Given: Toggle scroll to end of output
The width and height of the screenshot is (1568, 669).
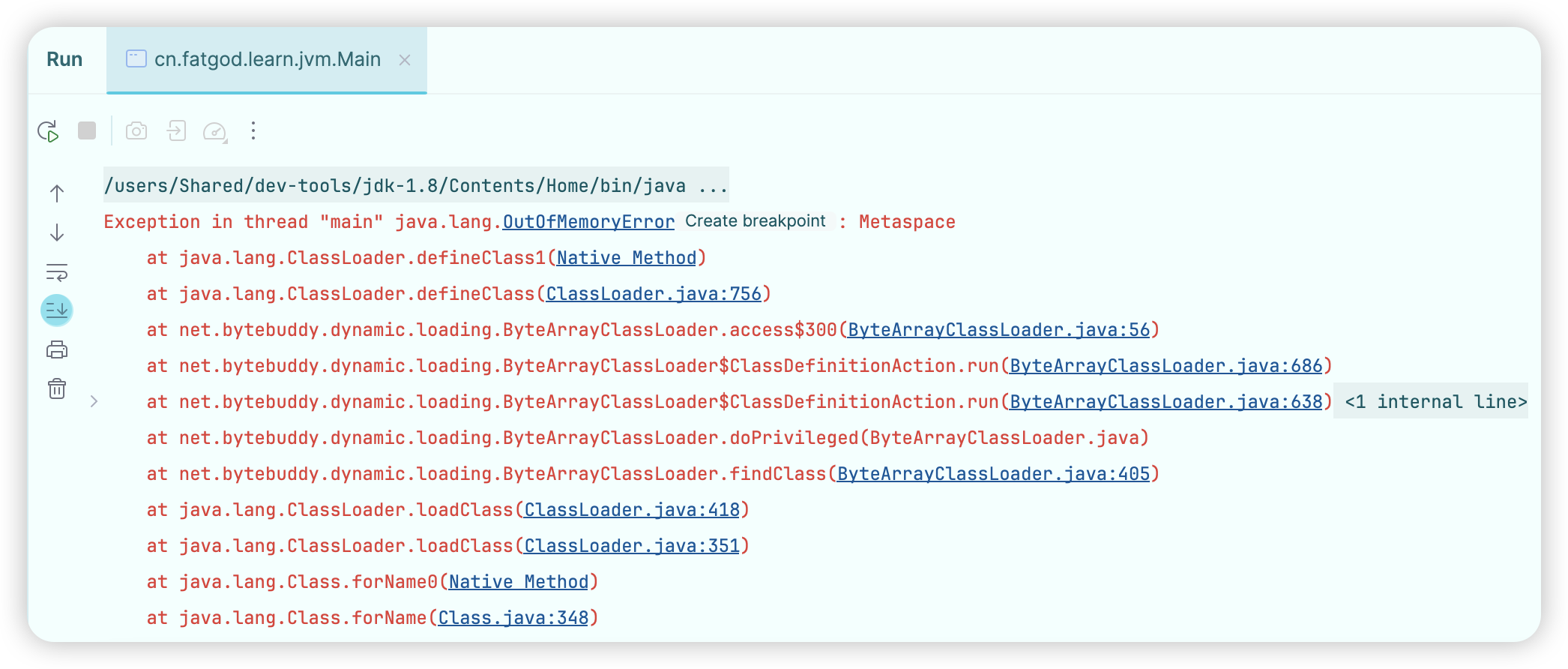Looking at the screenshot, I should pos(57,310).
